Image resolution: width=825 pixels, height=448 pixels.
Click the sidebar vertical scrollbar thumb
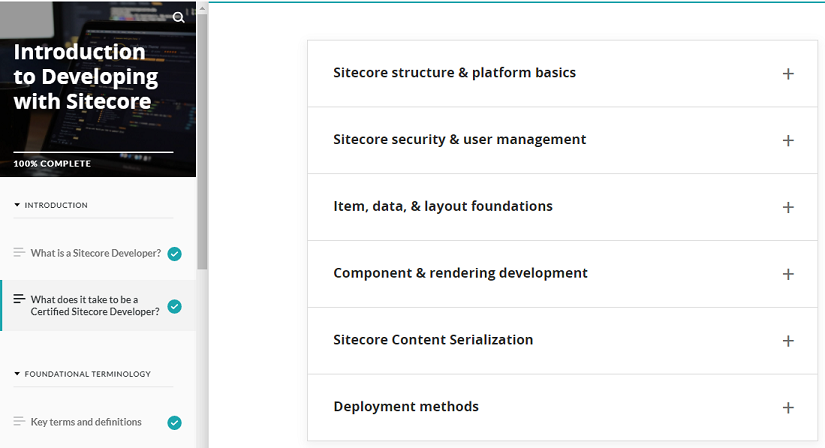[x=202, y=142]
